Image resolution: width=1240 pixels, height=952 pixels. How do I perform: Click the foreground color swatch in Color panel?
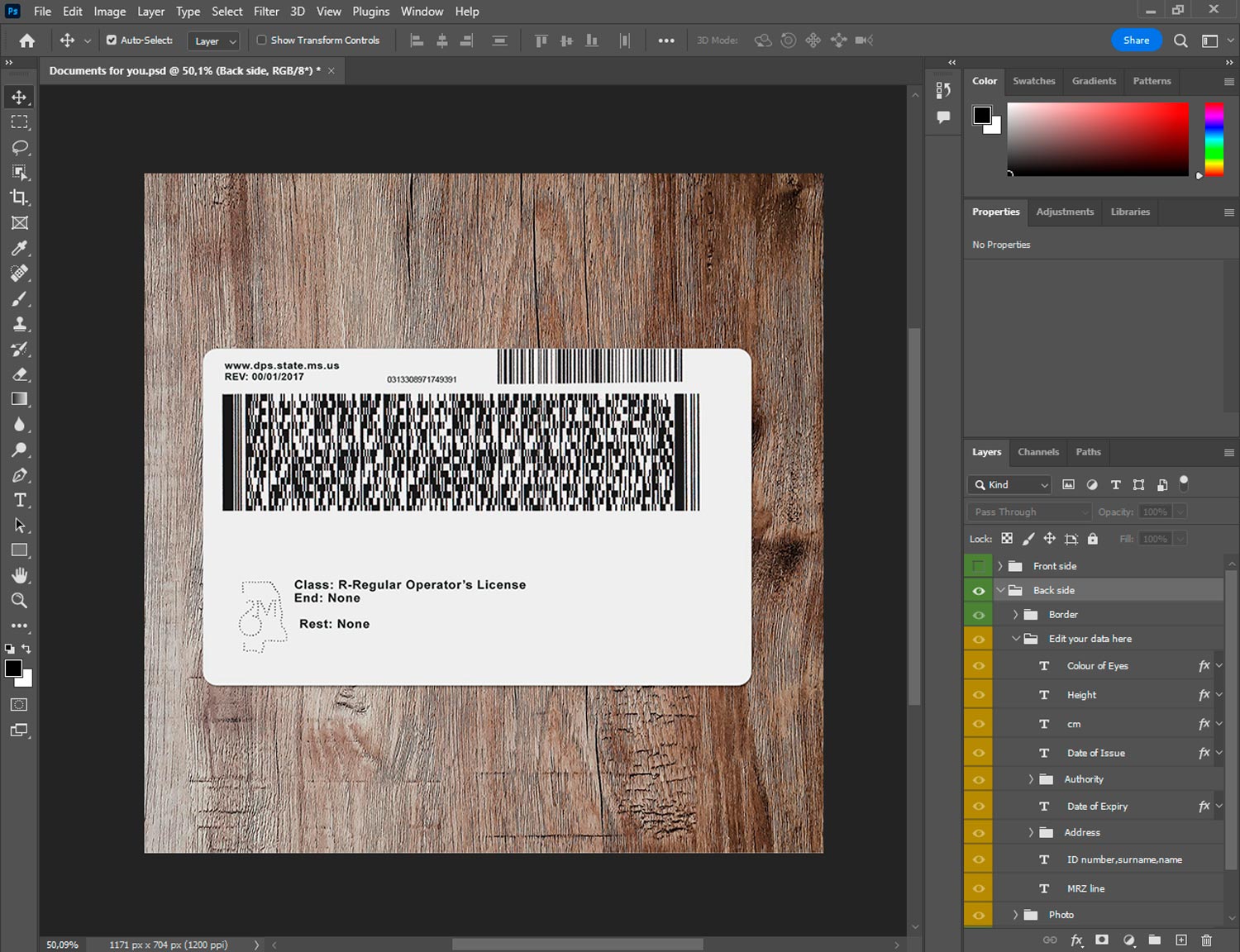click(x=982, y=115)
